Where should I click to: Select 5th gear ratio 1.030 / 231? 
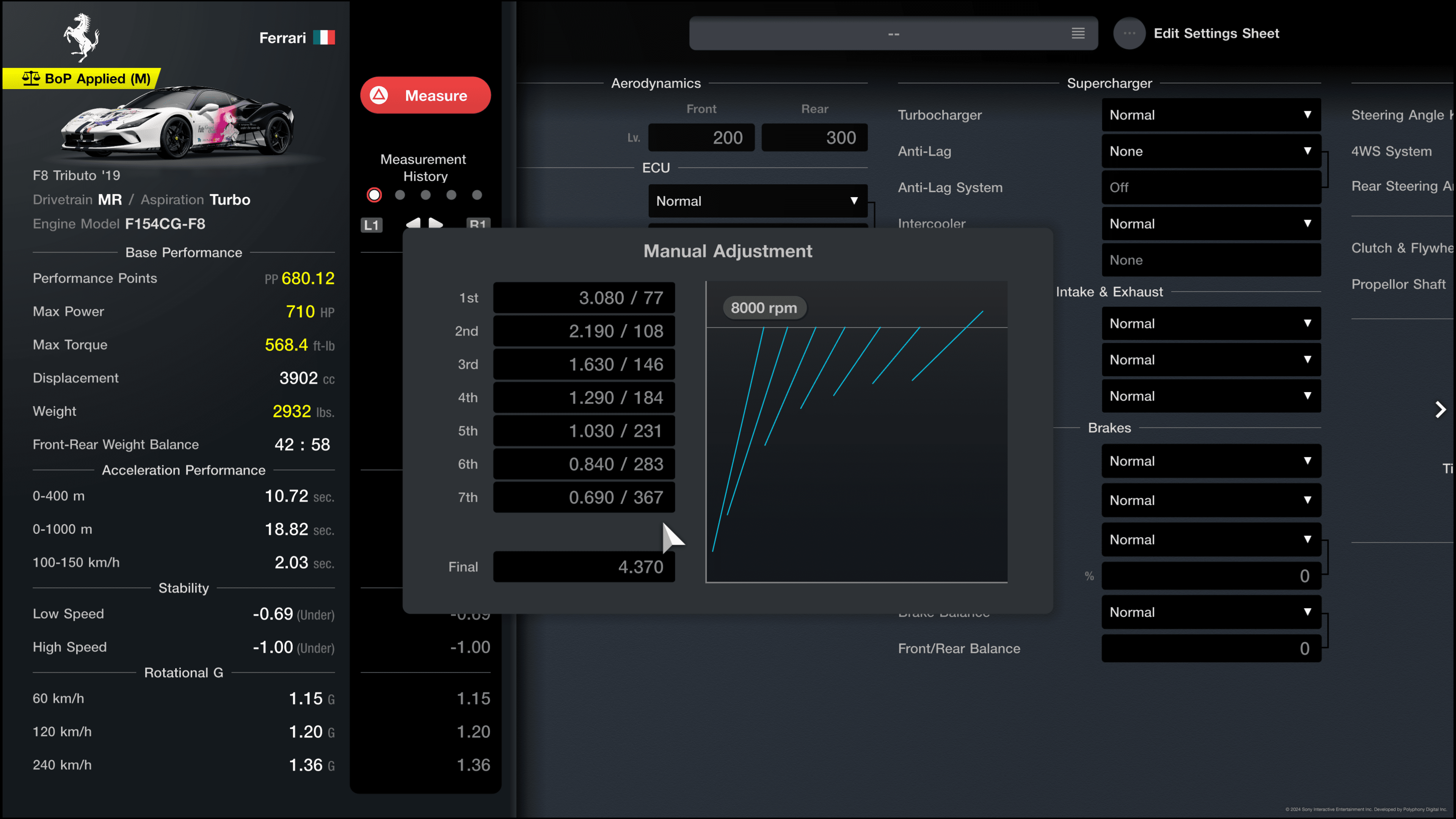584,431
